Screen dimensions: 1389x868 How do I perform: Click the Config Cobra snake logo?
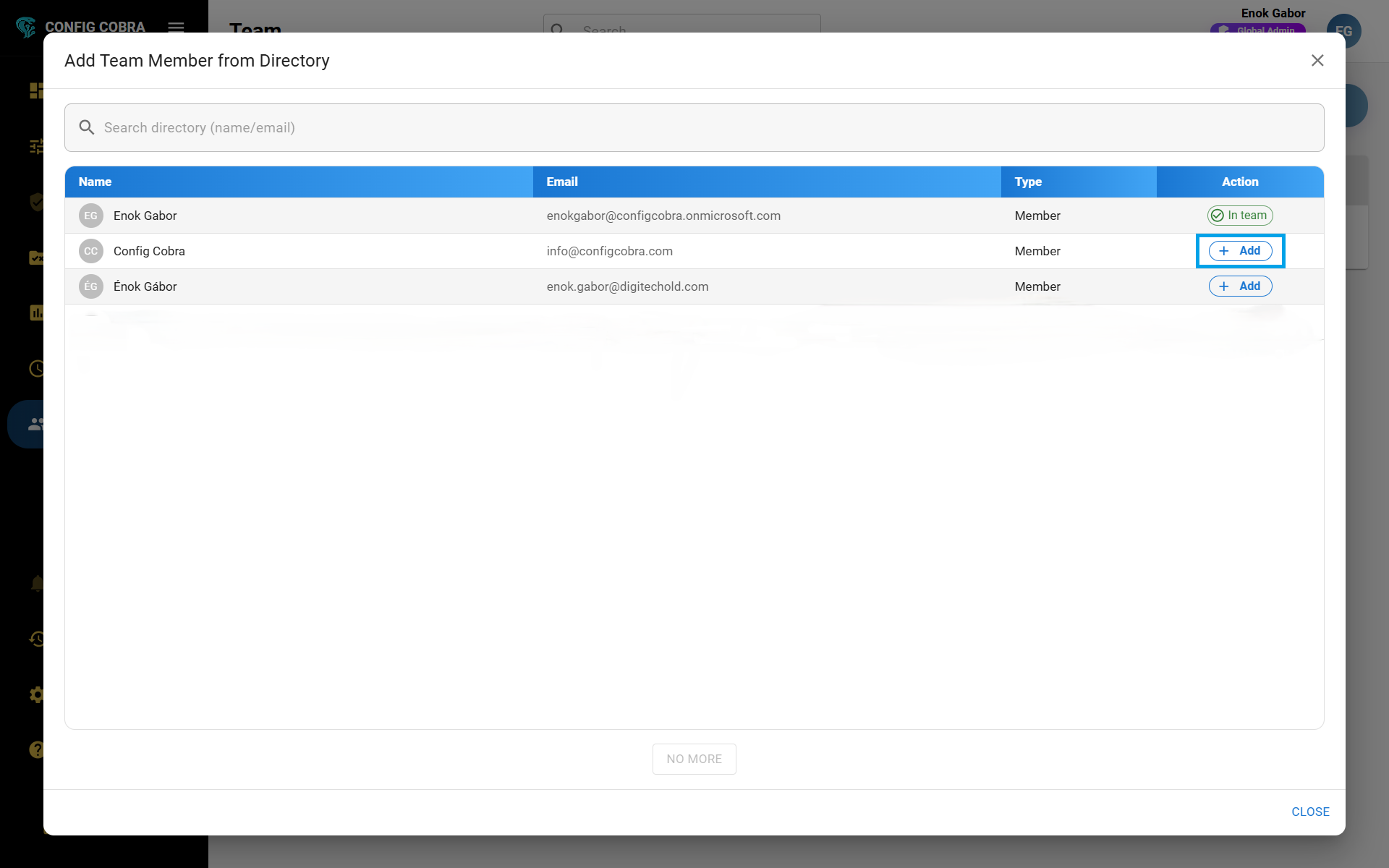click(x=26, y=27)
